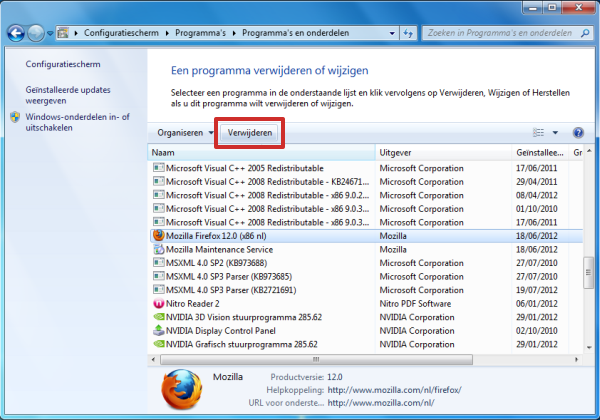
Task: Click Productversie value 12.0
Action: click(334, 377)
